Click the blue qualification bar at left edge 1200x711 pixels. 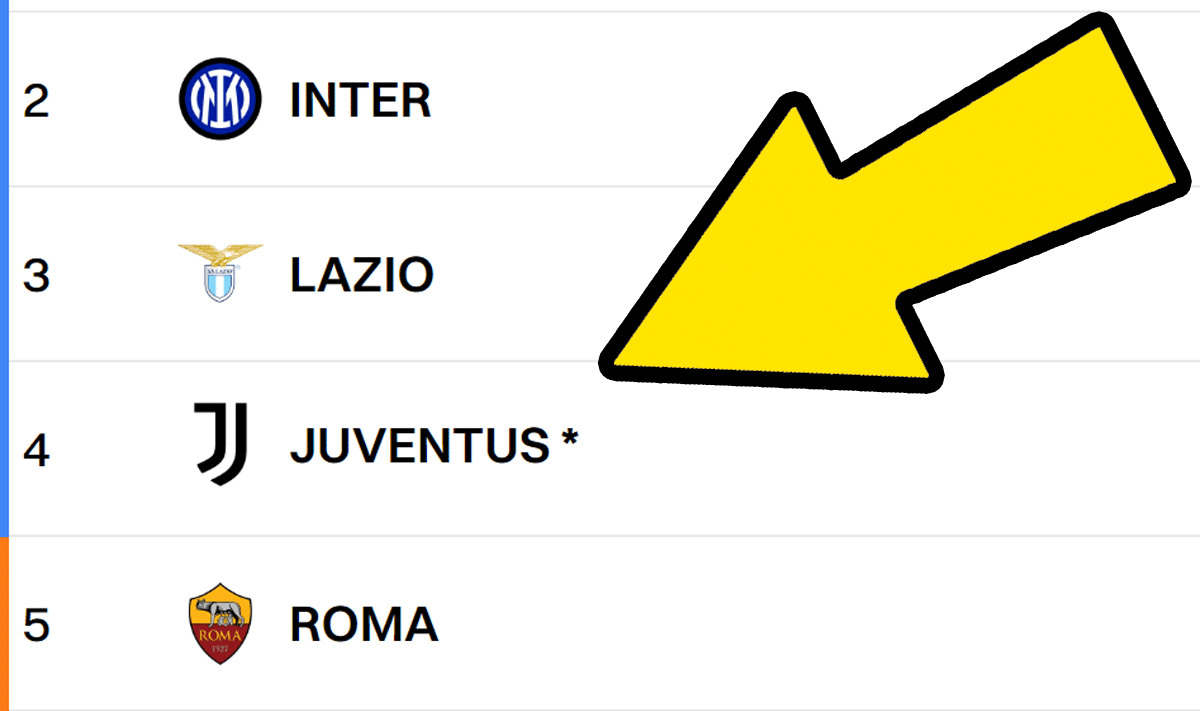point(4,270)
